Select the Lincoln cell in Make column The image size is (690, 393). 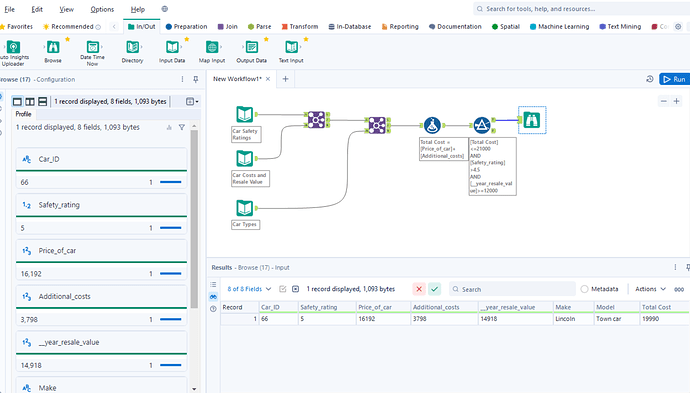tap(573, 319)
